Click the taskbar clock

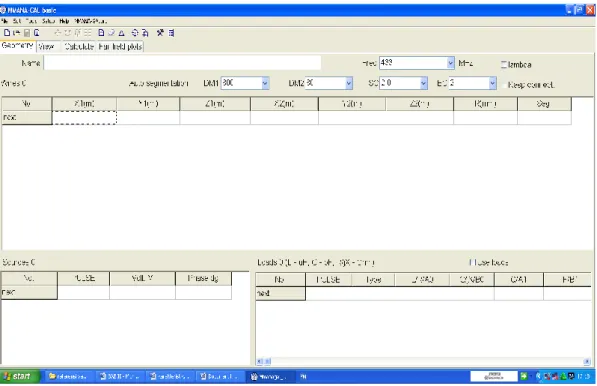pyautogui.click(x=583, y=377)
